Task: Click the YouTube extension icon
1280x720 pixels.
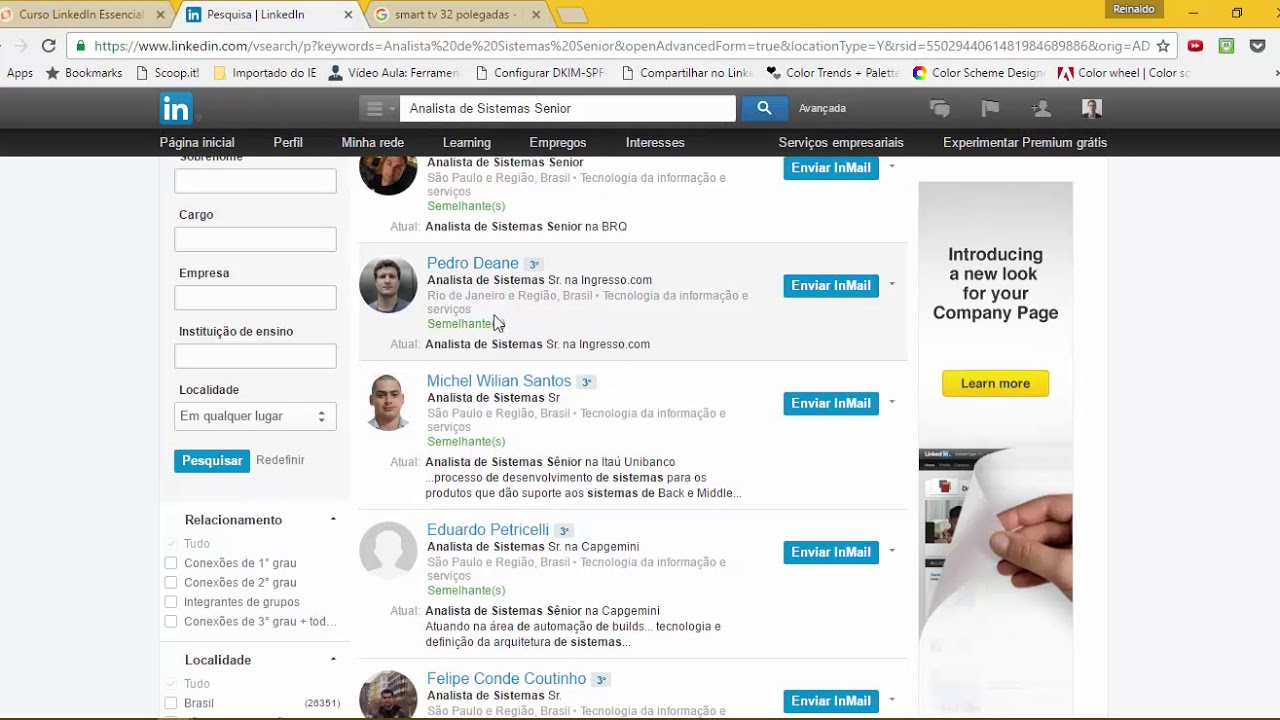Action: pos(1195,46)
